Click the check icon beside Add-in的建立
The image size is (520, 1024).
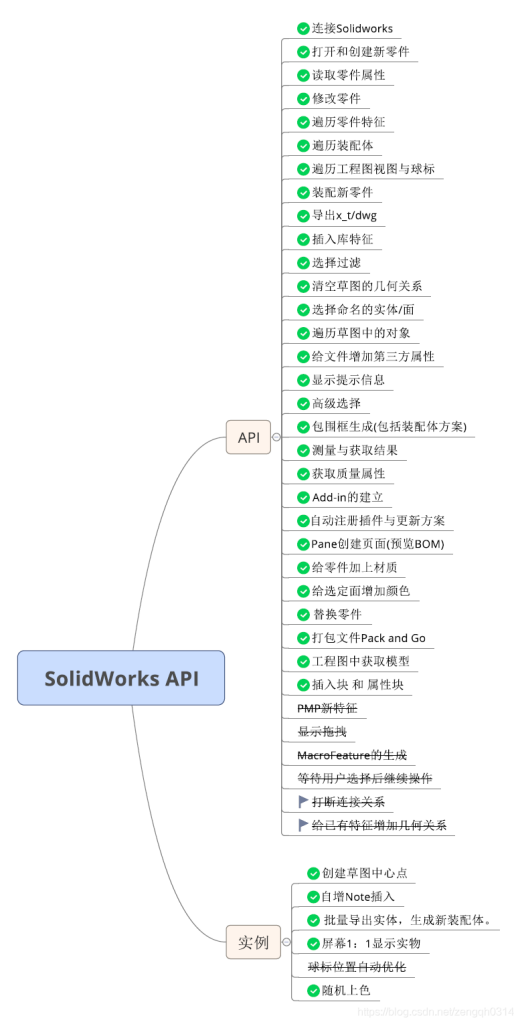pyautogui.click(x=302, y=498)
